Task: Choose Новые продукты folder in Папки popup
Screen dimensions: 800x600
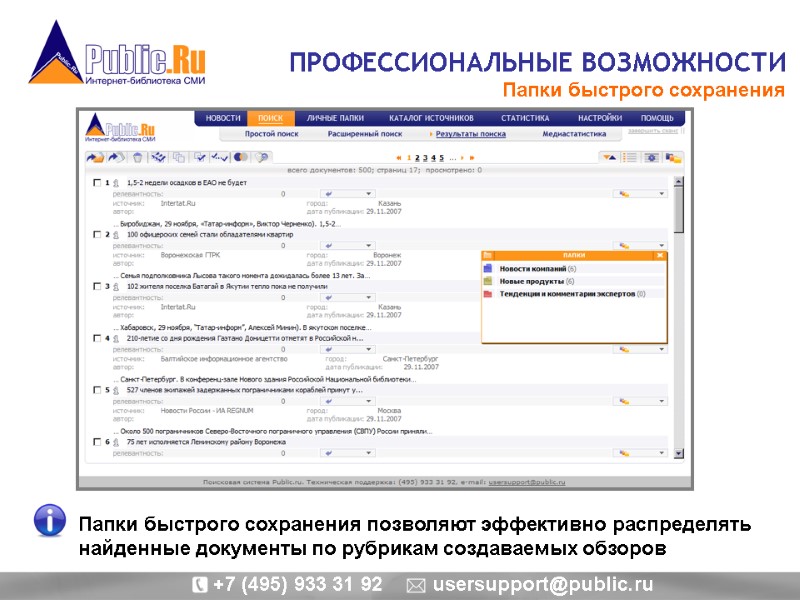Action: 532,282
